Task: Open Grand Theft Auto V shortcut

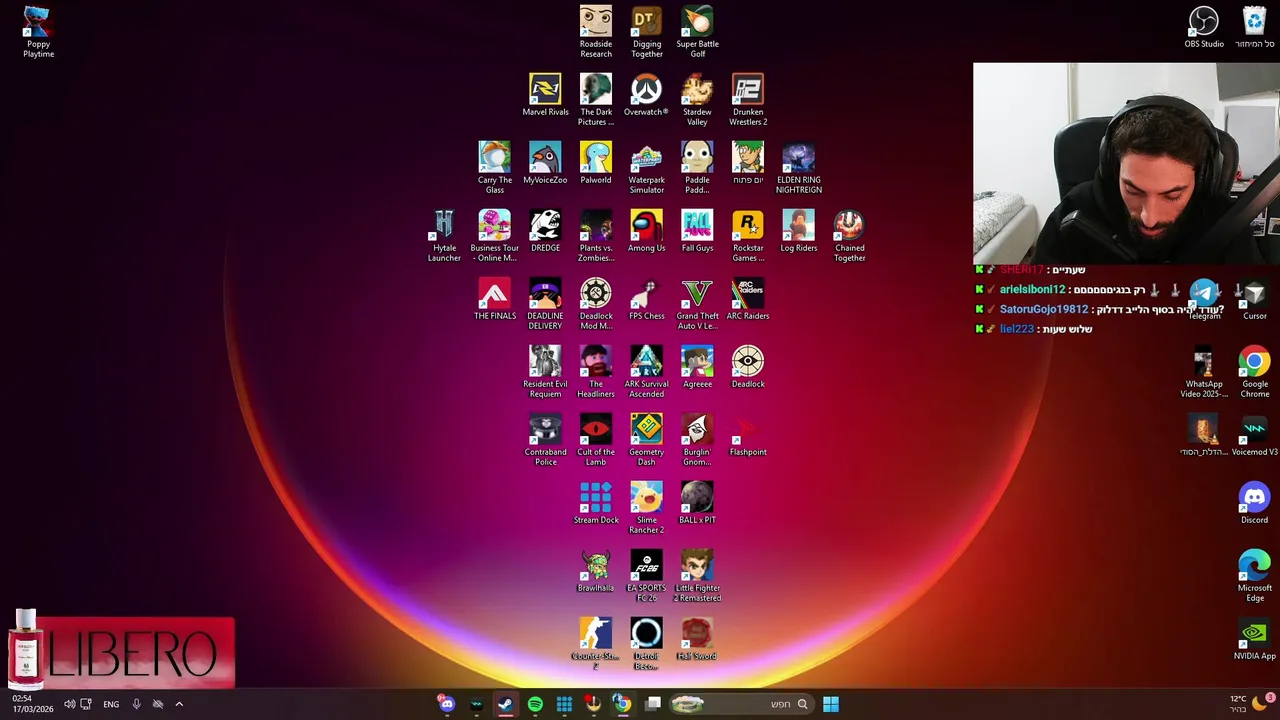Action: point(697,304)
